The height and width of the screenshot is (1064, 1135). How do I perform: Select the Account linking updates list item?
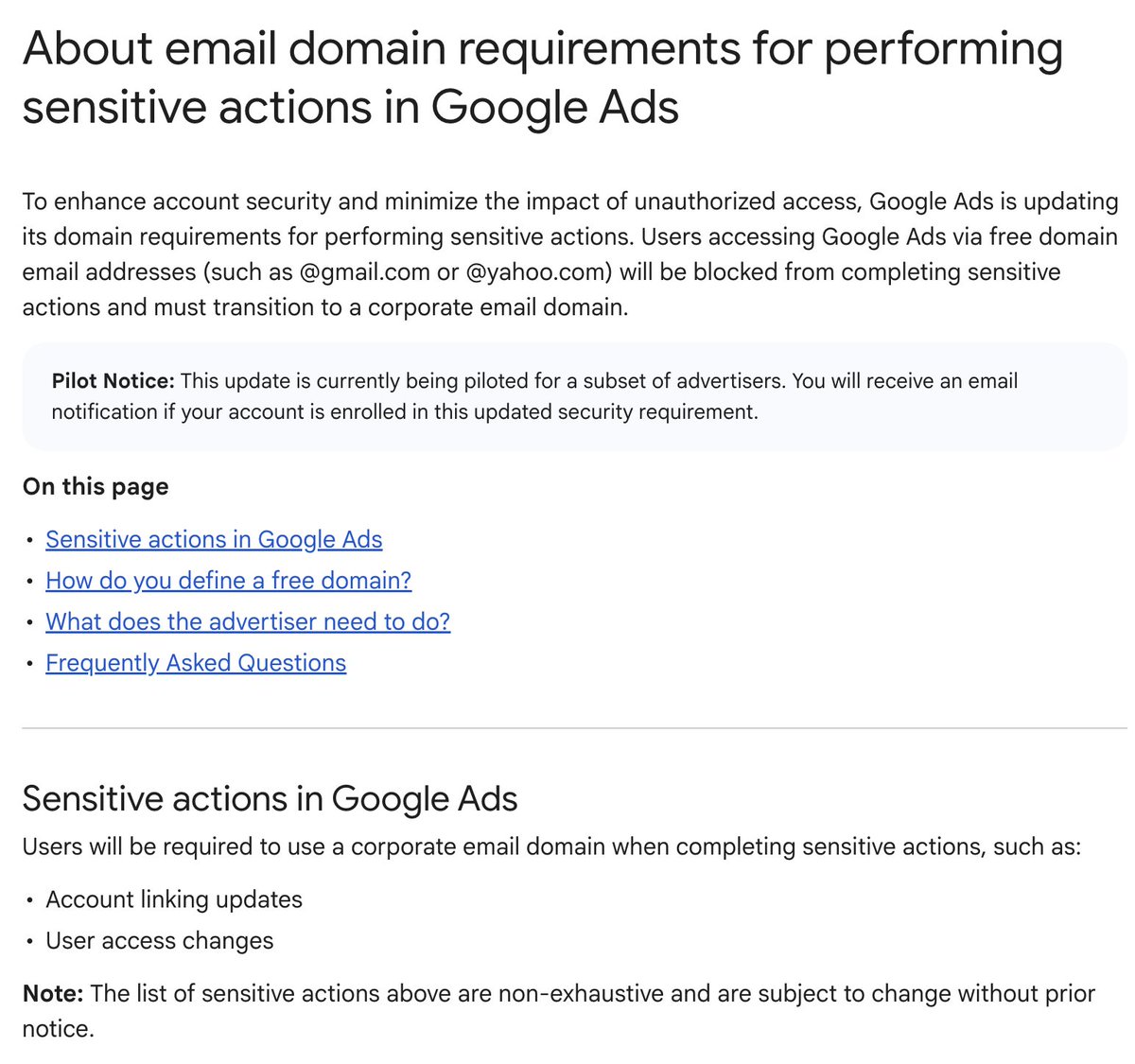tap(174, 899)
